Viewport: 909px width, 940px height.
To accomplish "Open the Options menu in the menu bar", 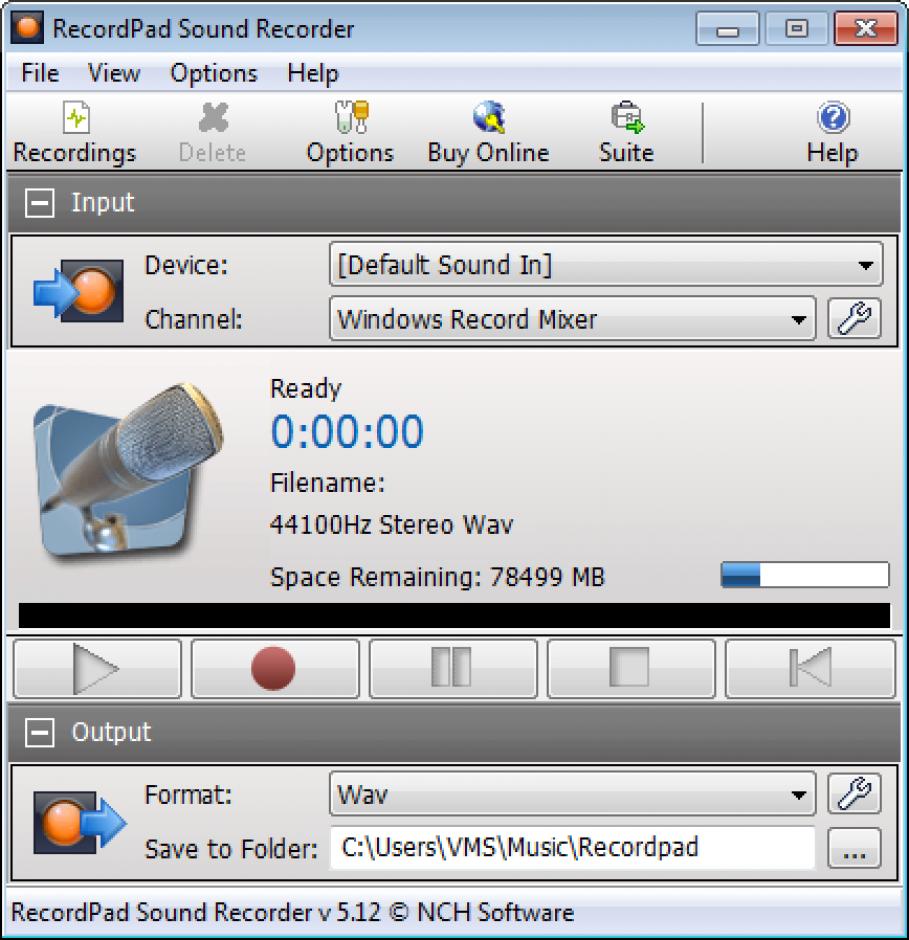I will [x=214, y=73].
